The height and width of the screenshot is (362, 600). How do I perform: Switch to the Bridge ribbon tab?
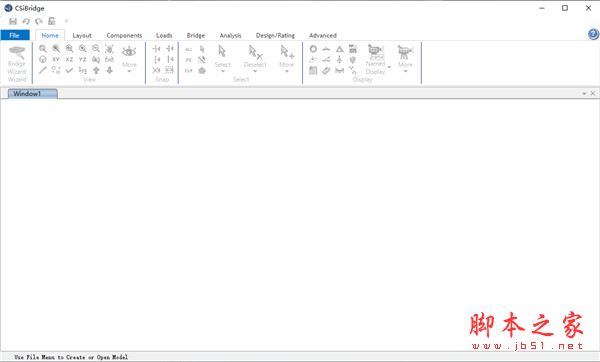[196, 35]
